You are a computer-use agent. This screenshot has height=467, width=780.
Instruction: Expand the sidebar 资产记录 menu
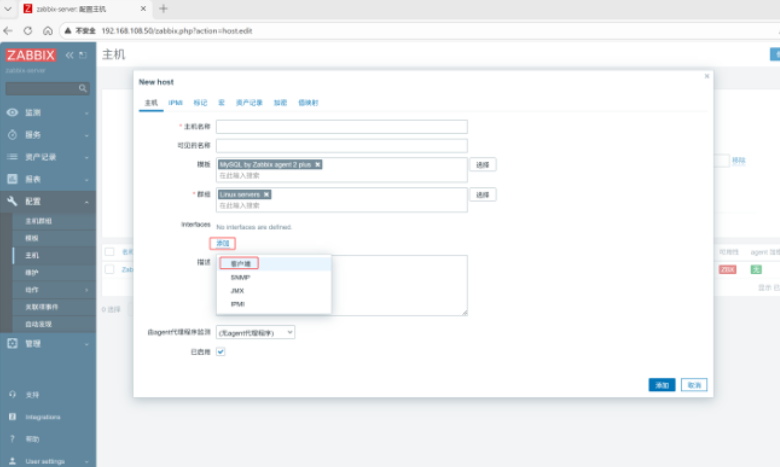click(x=48, y=157)
